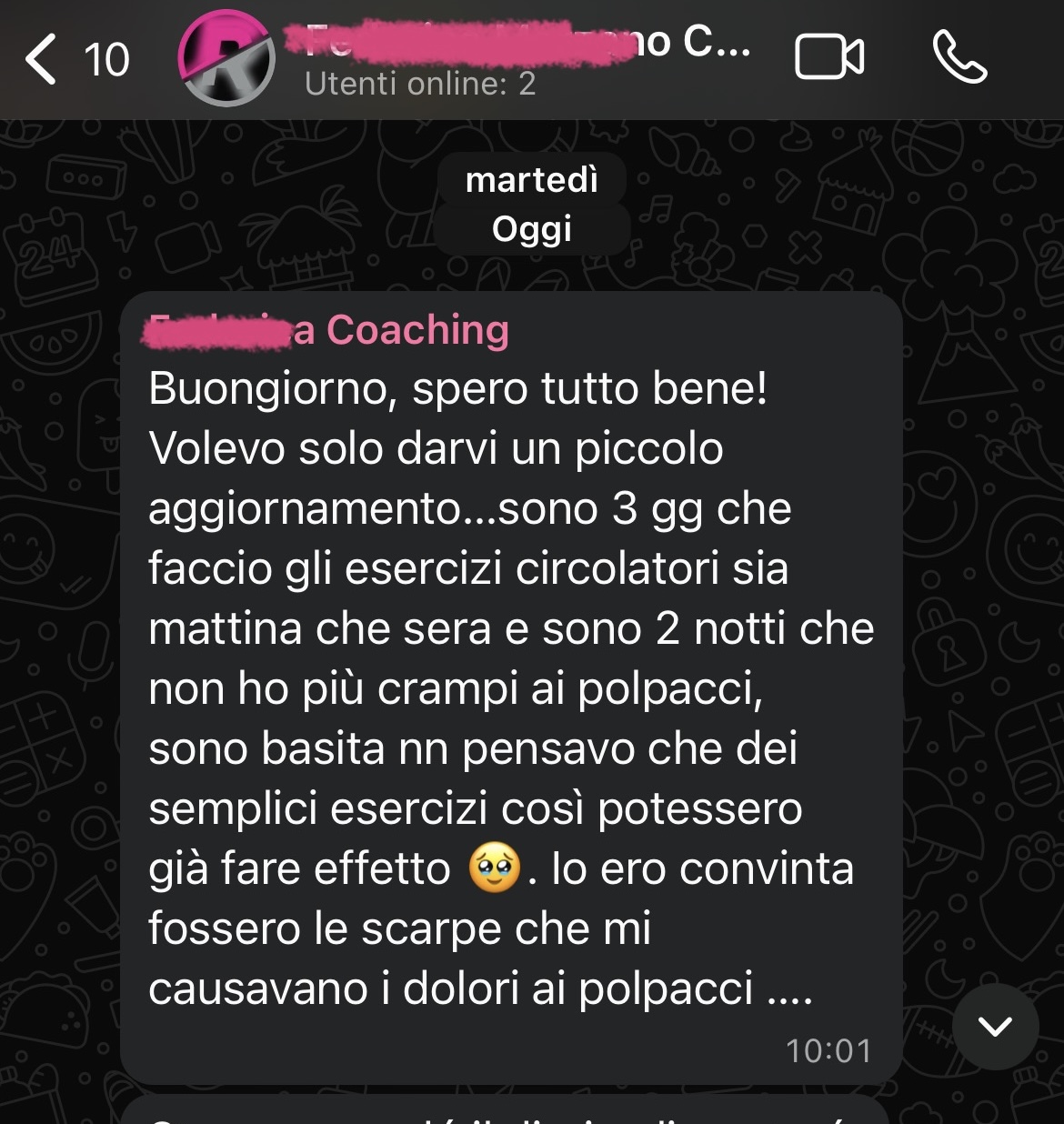Start a video call with the group

coord(828,58)
